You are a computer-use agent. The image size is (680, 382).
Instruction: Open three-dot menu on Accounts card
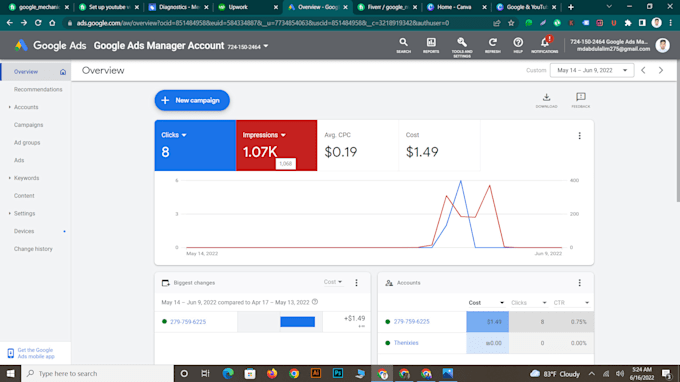coord(579,283)
